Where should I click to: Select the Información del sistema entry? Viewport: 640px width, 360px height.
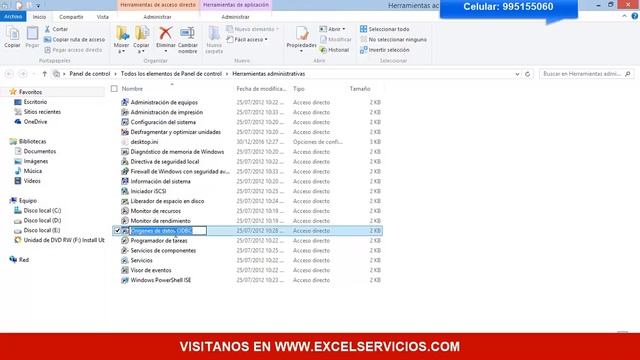click(x=160, y=181)
